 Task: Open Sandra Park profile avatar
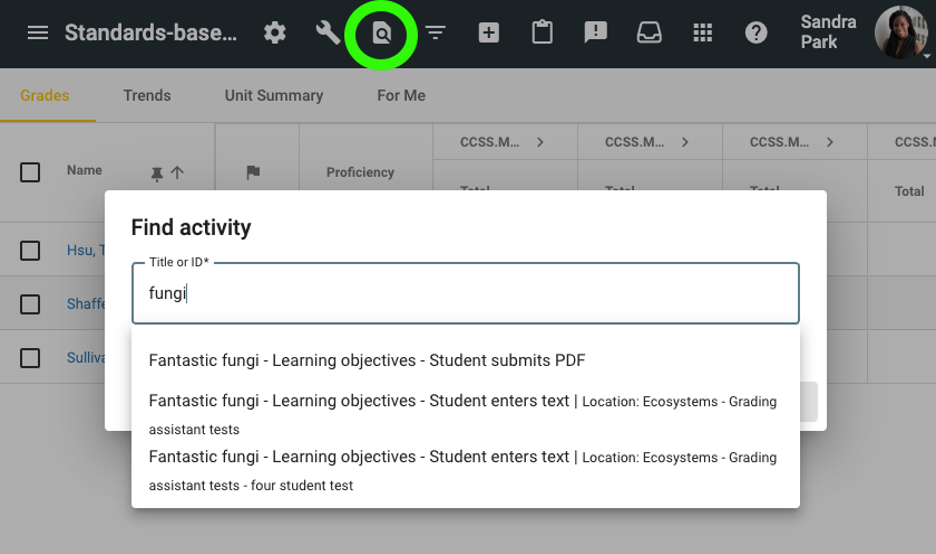901,32
